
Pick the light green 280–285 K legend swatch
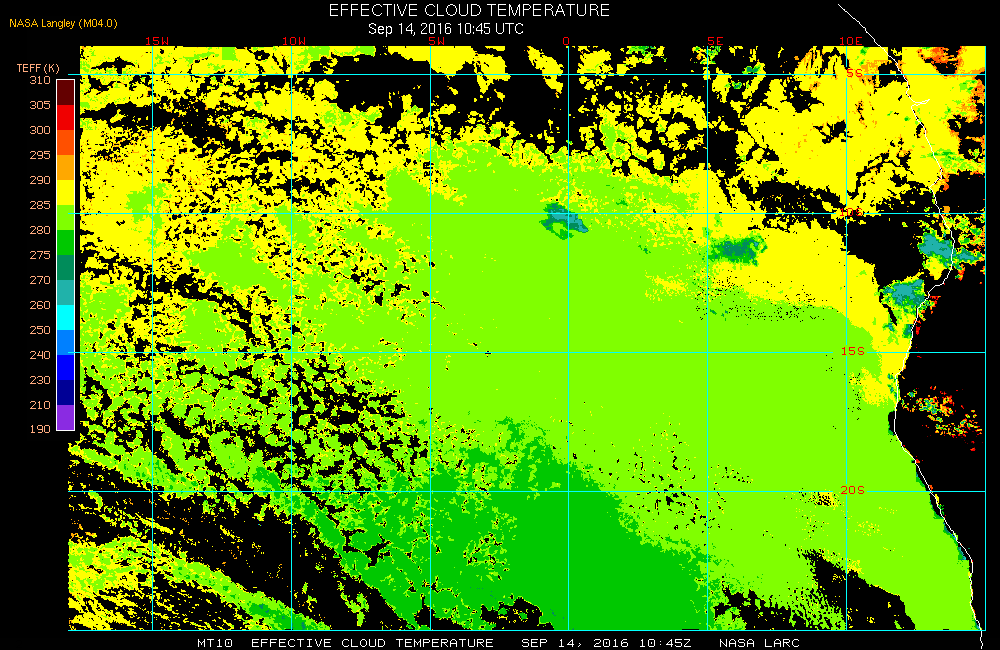click(65, 217)
